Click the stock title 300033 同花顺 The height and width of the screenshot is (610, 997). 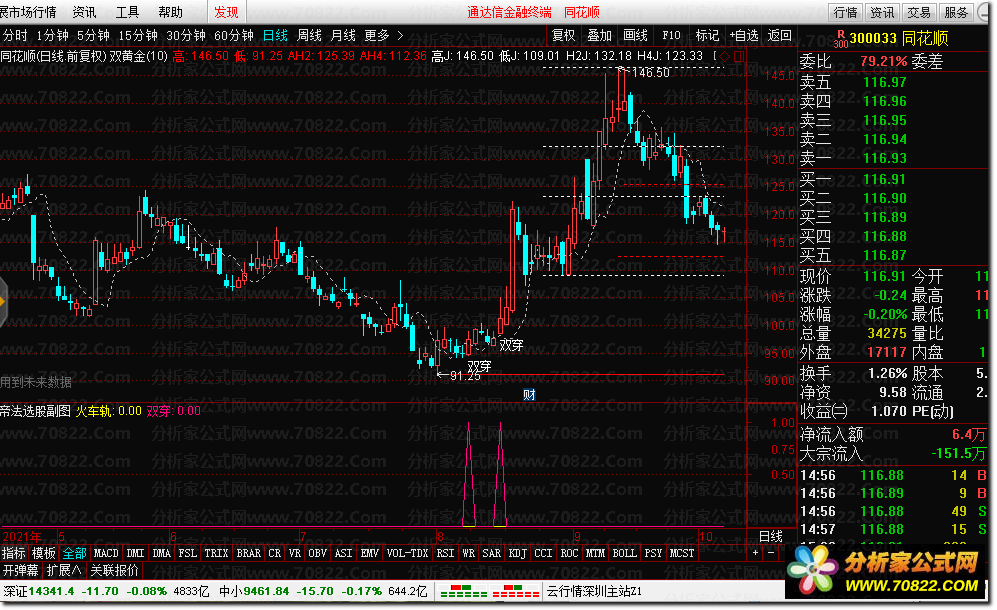pos(899,39)
